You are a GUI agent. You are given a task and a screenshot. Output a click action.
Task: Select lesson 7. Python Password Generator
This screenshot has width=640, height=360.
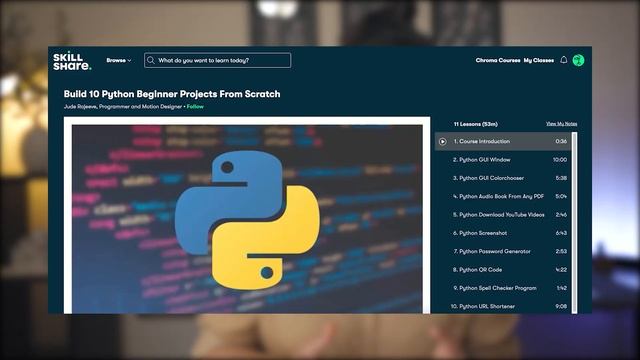click(503, 251)
